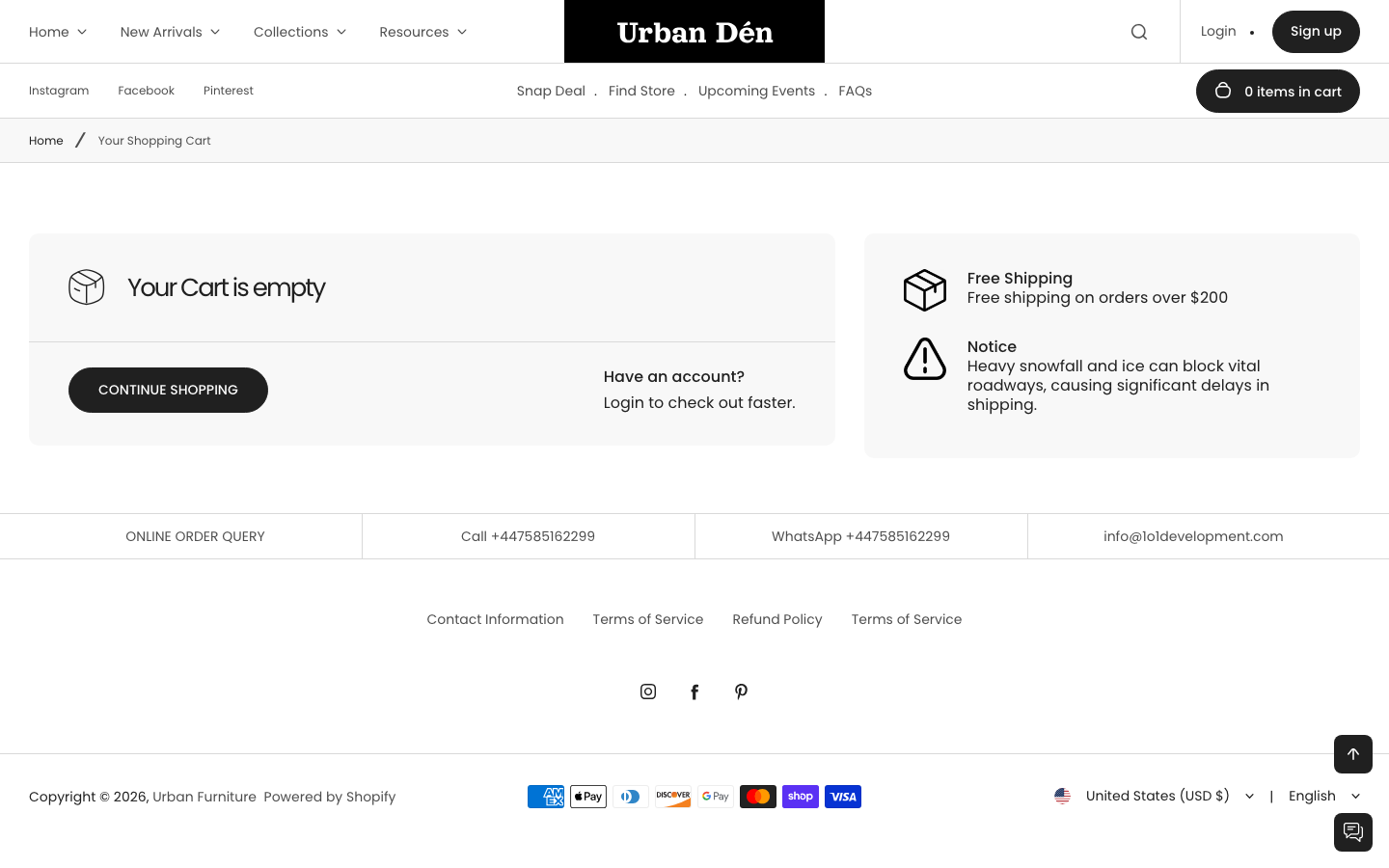This screenshot has width=1389, height=868.
Task: Open the Refund Policy footer link
Action: point(777,619)
